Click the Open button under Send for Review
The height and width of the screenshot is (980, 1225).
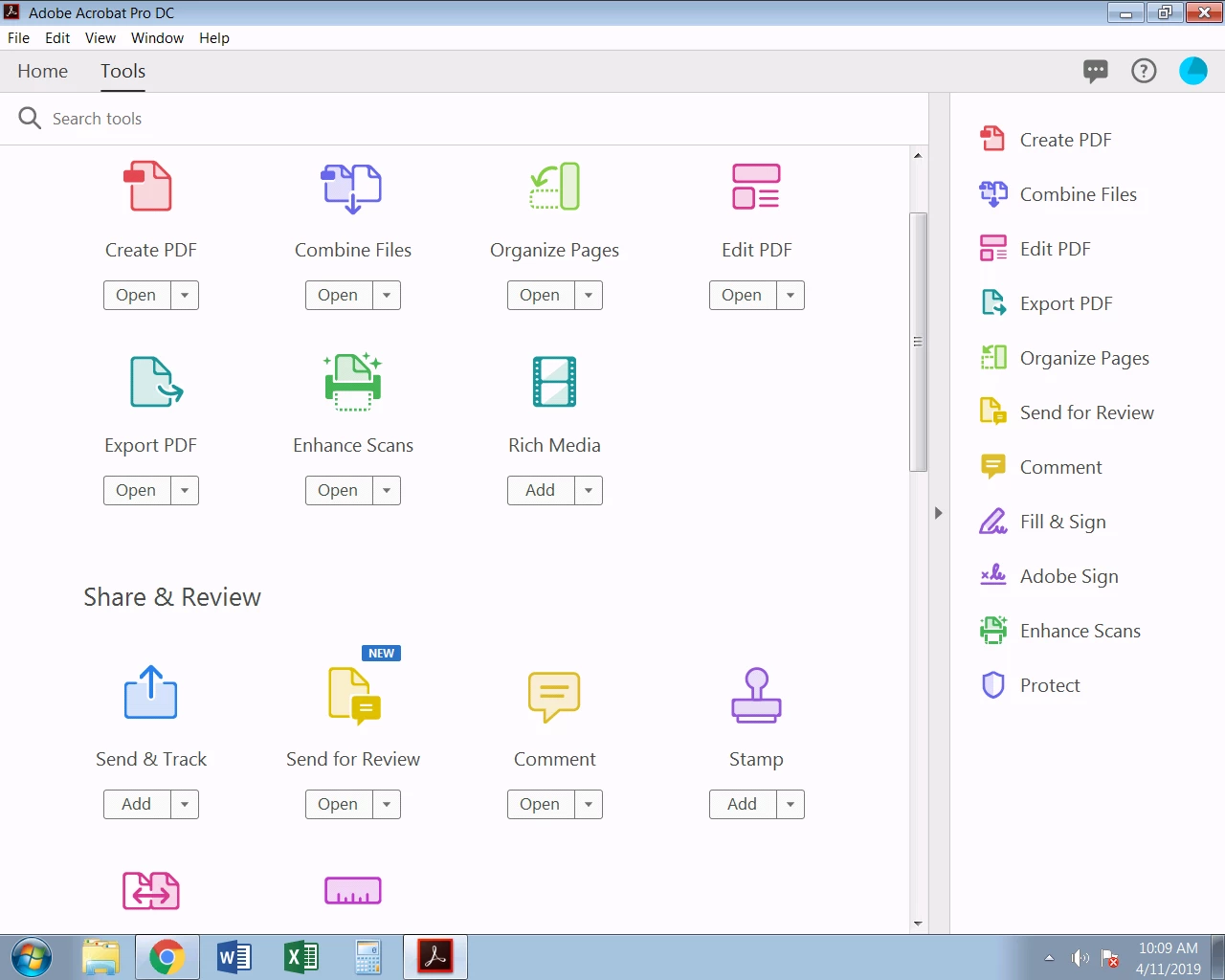pos(339,804)
